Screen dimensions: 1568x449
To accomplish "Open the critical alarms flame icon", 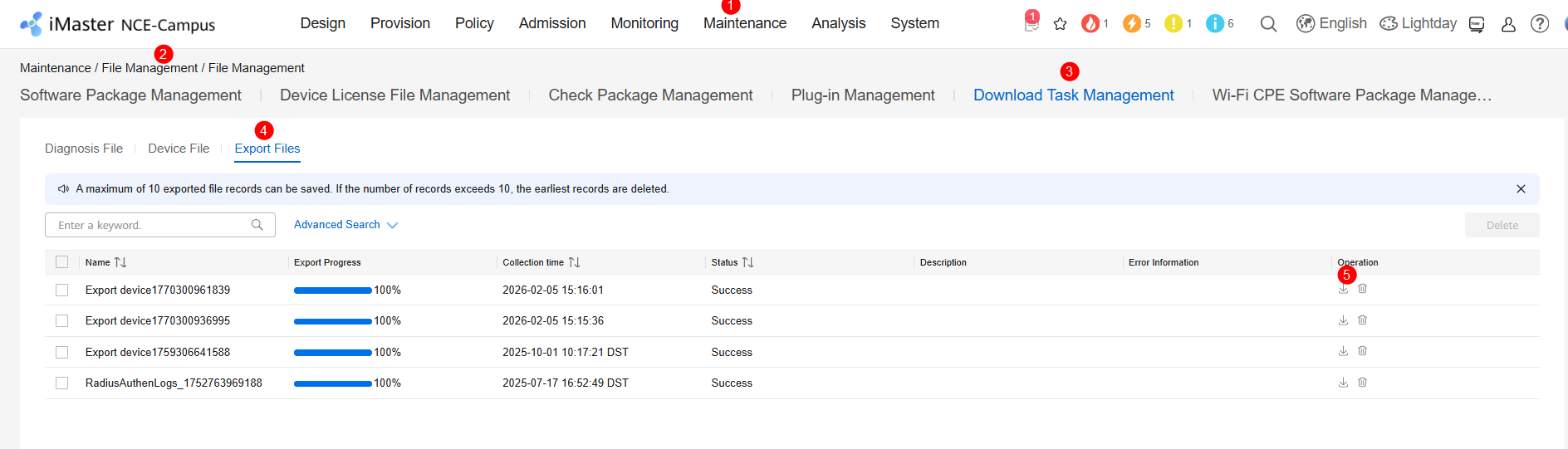I will pyautogui.click(x=1090, y=24).
